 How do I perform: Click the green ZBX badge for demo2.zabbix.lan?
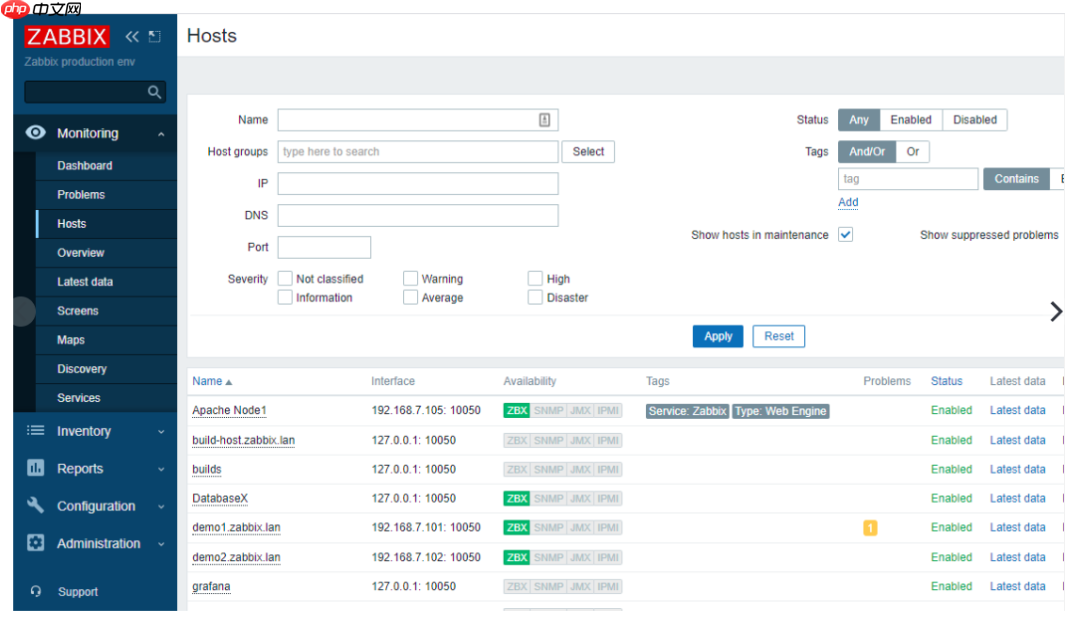pyautogui.click(x=517, y=557)
